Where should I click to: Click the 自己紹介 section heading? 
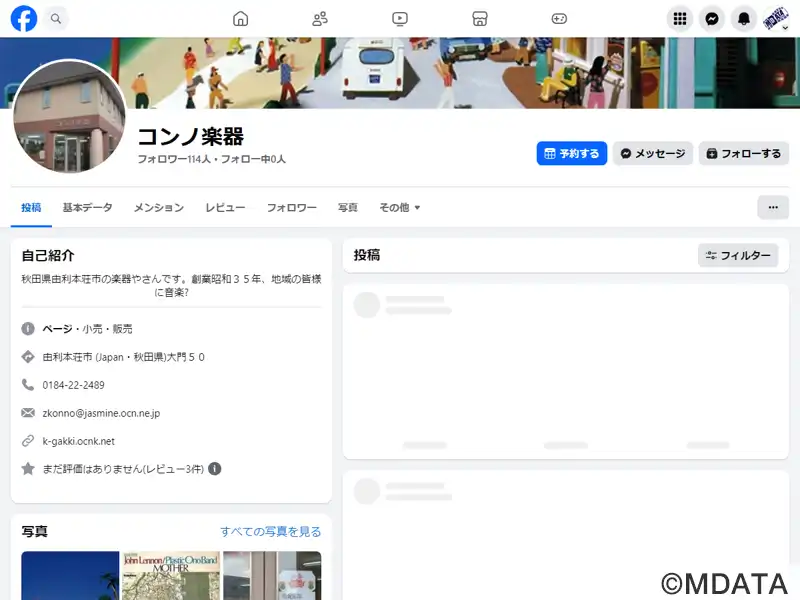click(48, 256)
